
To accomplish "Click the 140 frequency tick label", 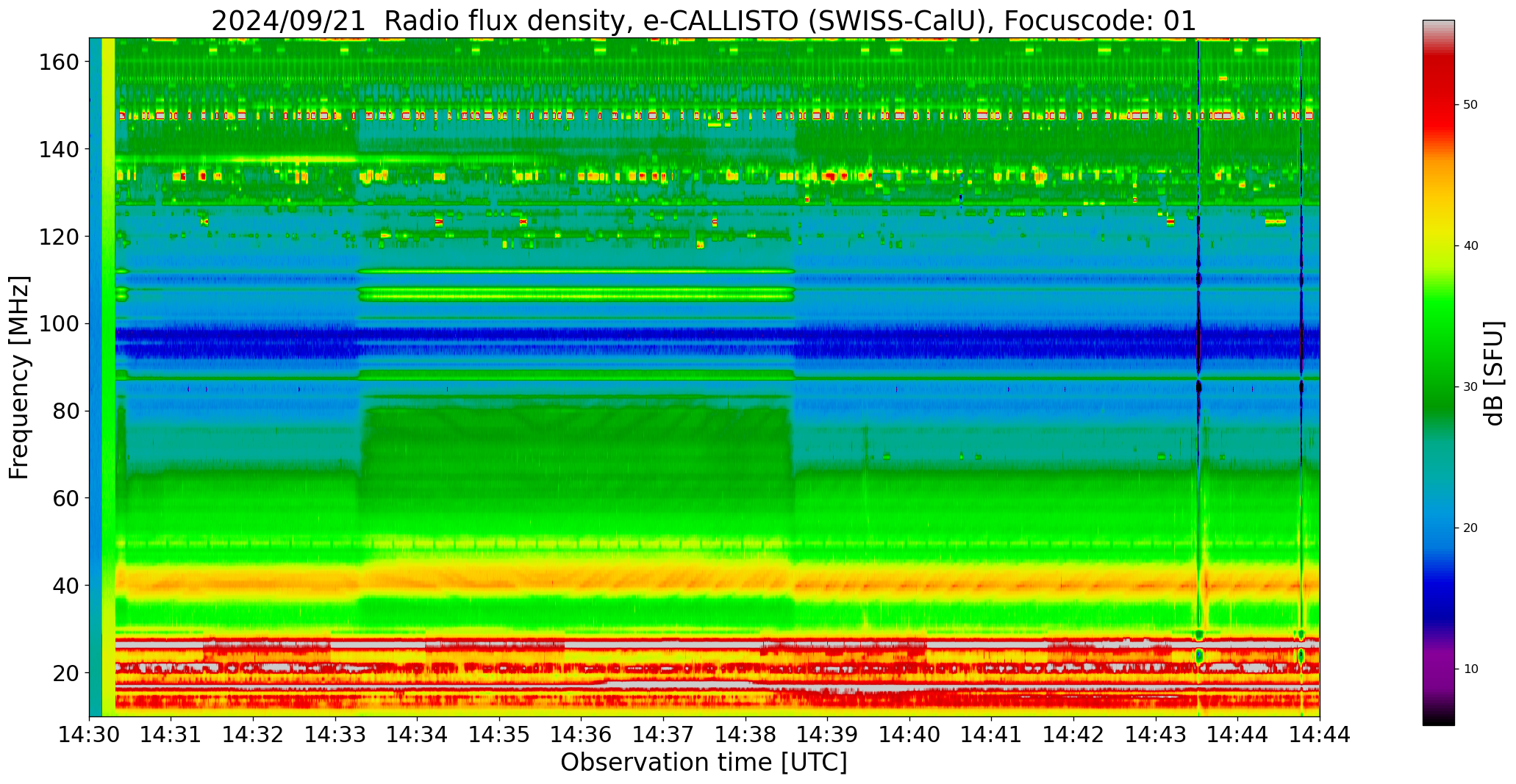I will tap(58, 149).
